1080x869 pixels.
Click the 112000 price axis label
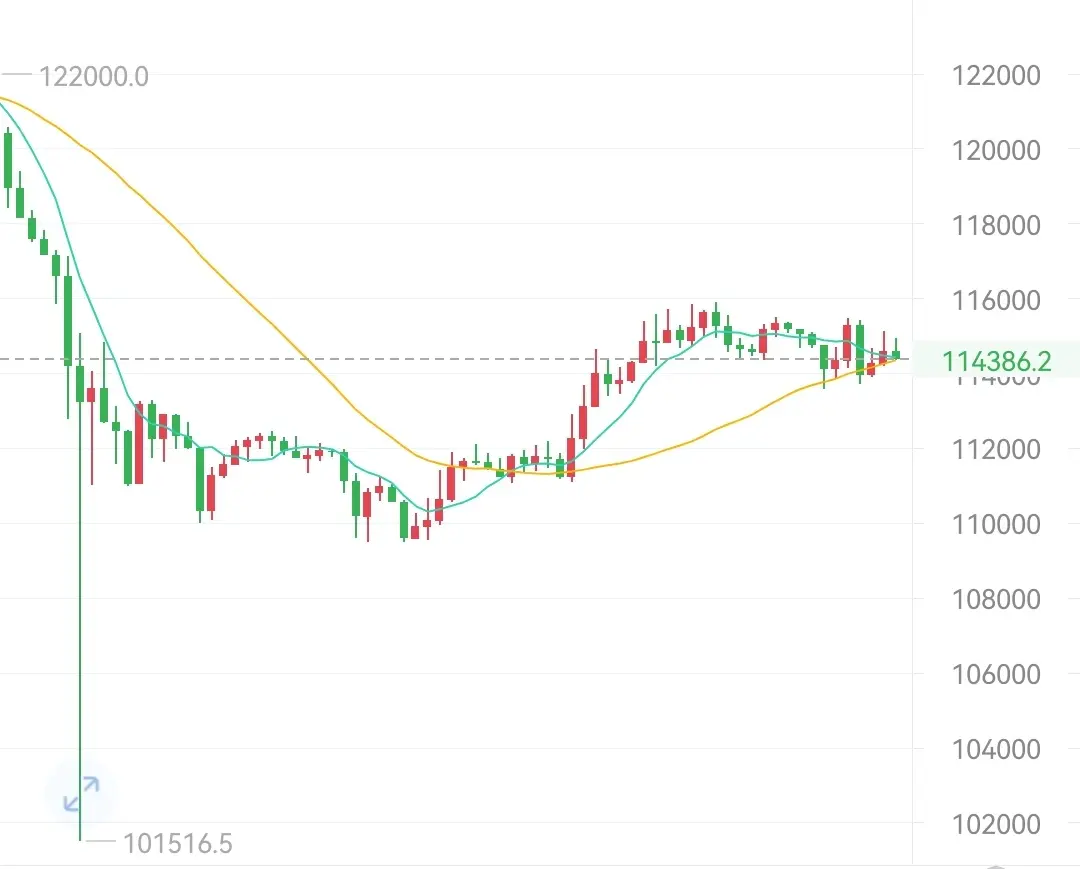point(996,450)
